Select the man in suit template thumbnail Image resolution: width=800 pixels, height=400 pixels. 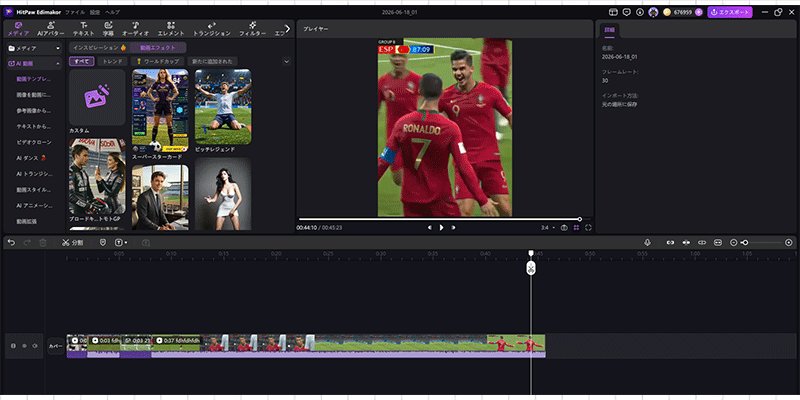[160, 197]
